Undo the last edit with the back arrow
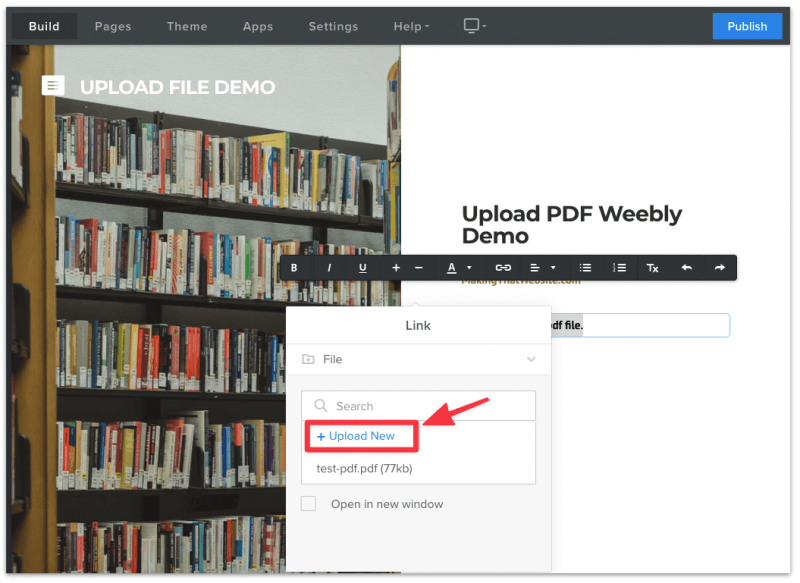 [x=686, y=268]
